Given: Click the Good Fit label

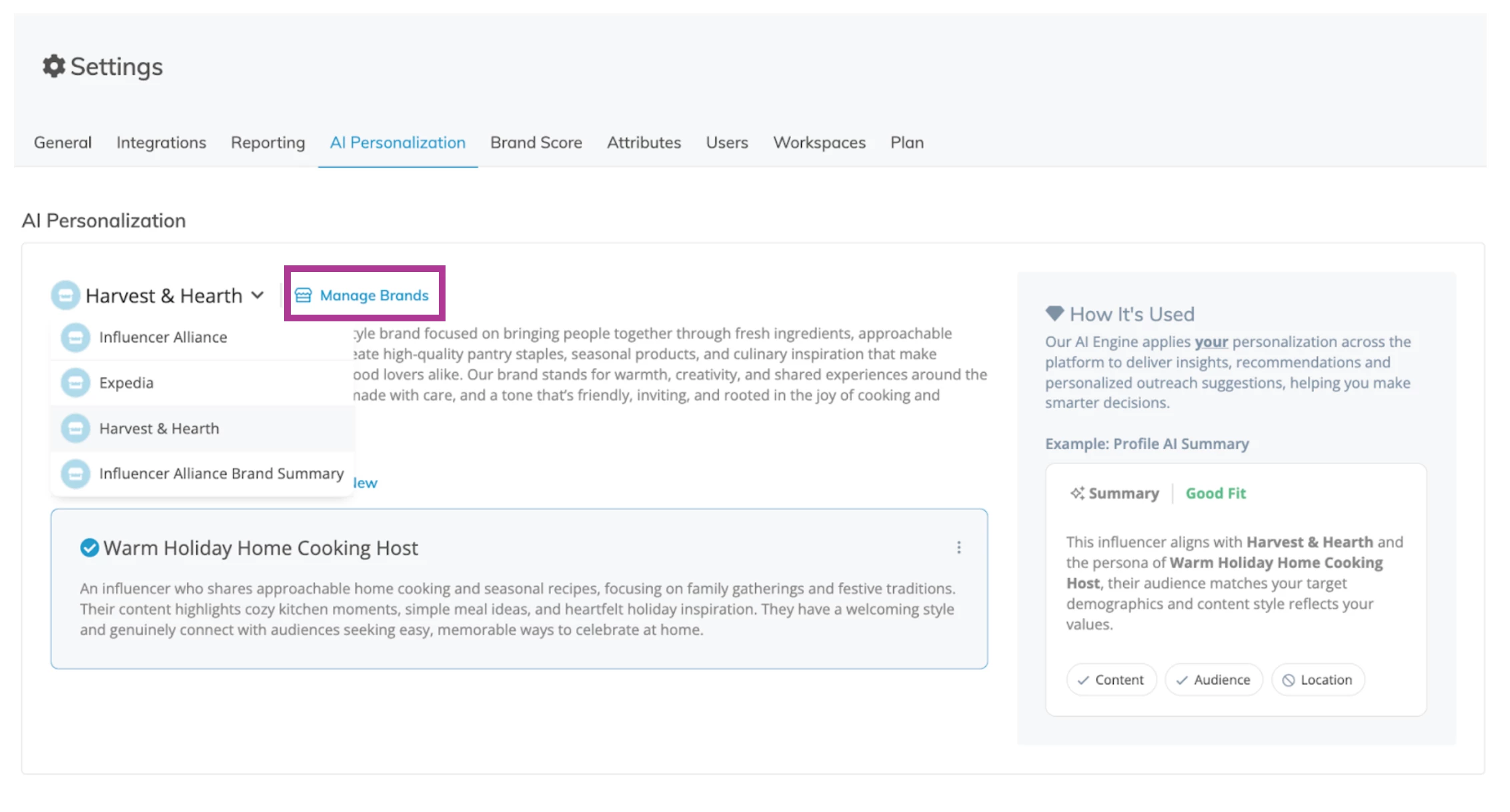Looking at the screenshot, I should tap(1215, 493).
